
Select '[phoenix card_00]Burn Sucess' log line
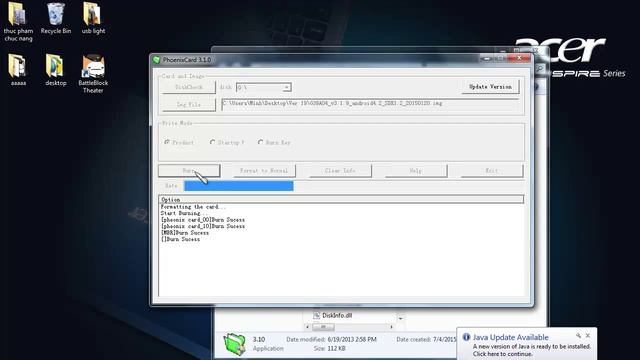[203, 220]
